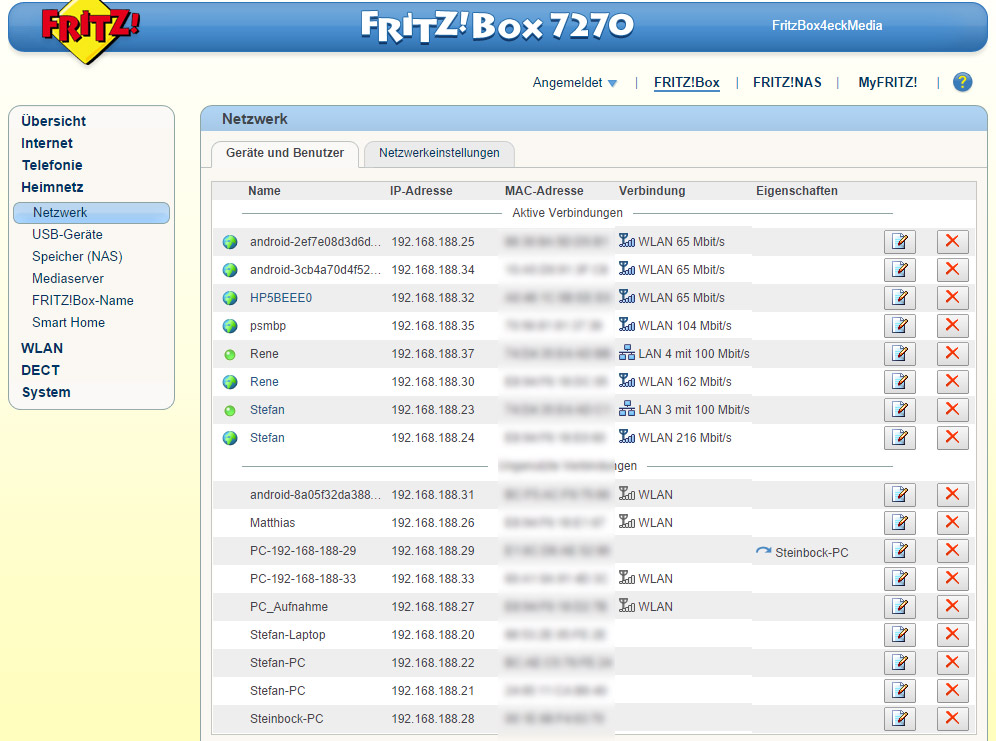Viewport: 996px width, 741px height.
Task: Delete the android-8a05f32da388 device entry
Action: click(x=952, y=494)
